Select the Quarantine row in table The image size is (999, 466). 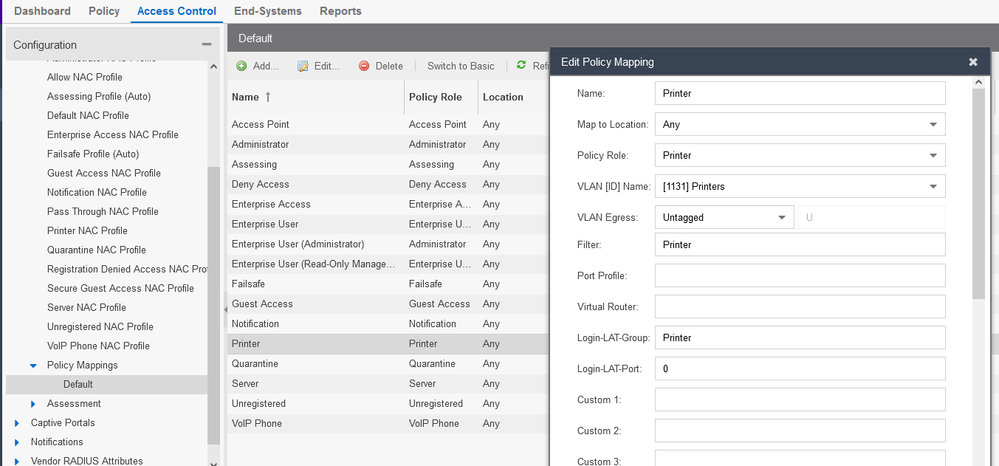255,364
